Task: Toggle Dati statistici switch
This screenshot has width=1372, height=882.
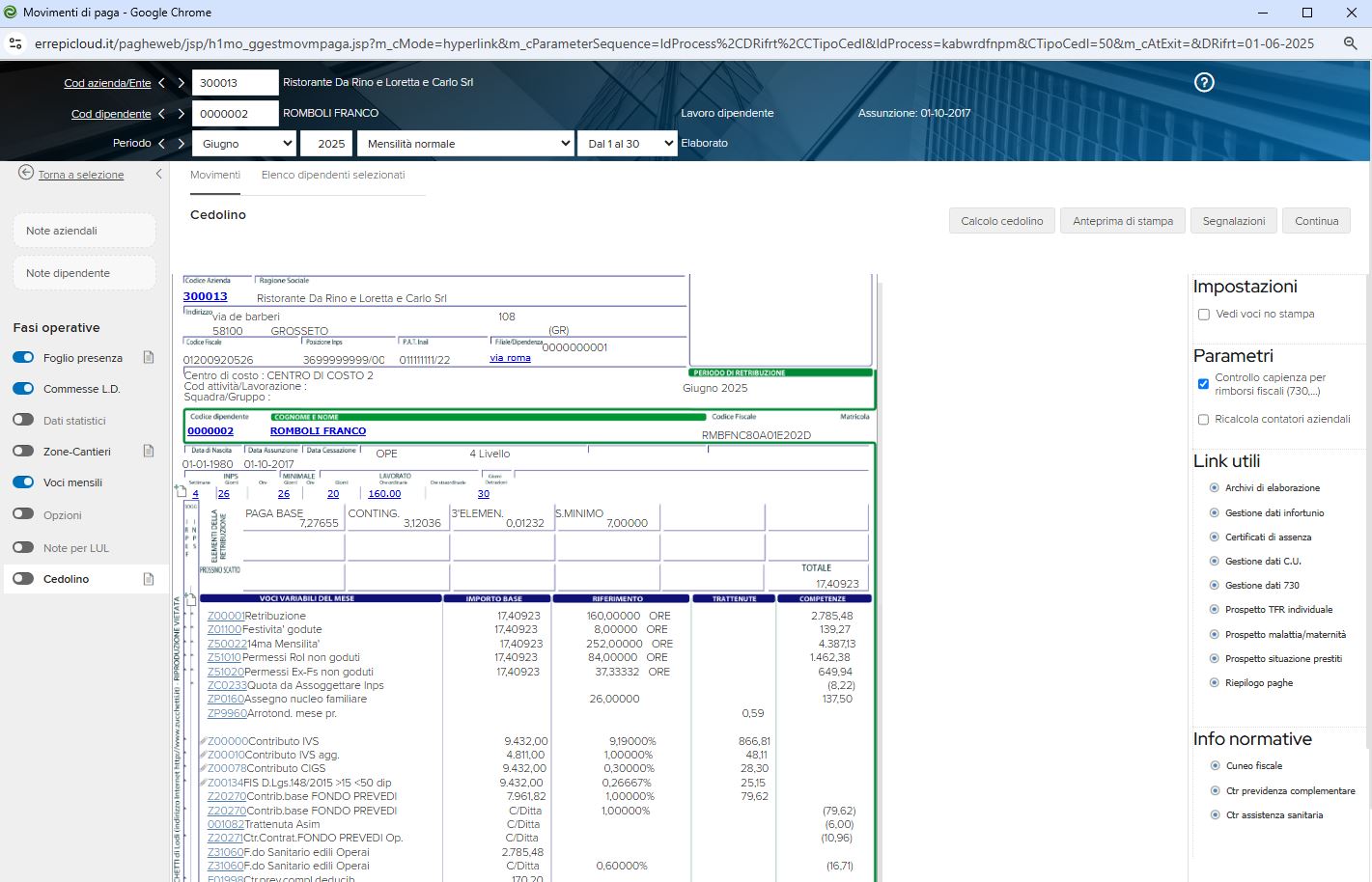Action: tap(23, 420)
